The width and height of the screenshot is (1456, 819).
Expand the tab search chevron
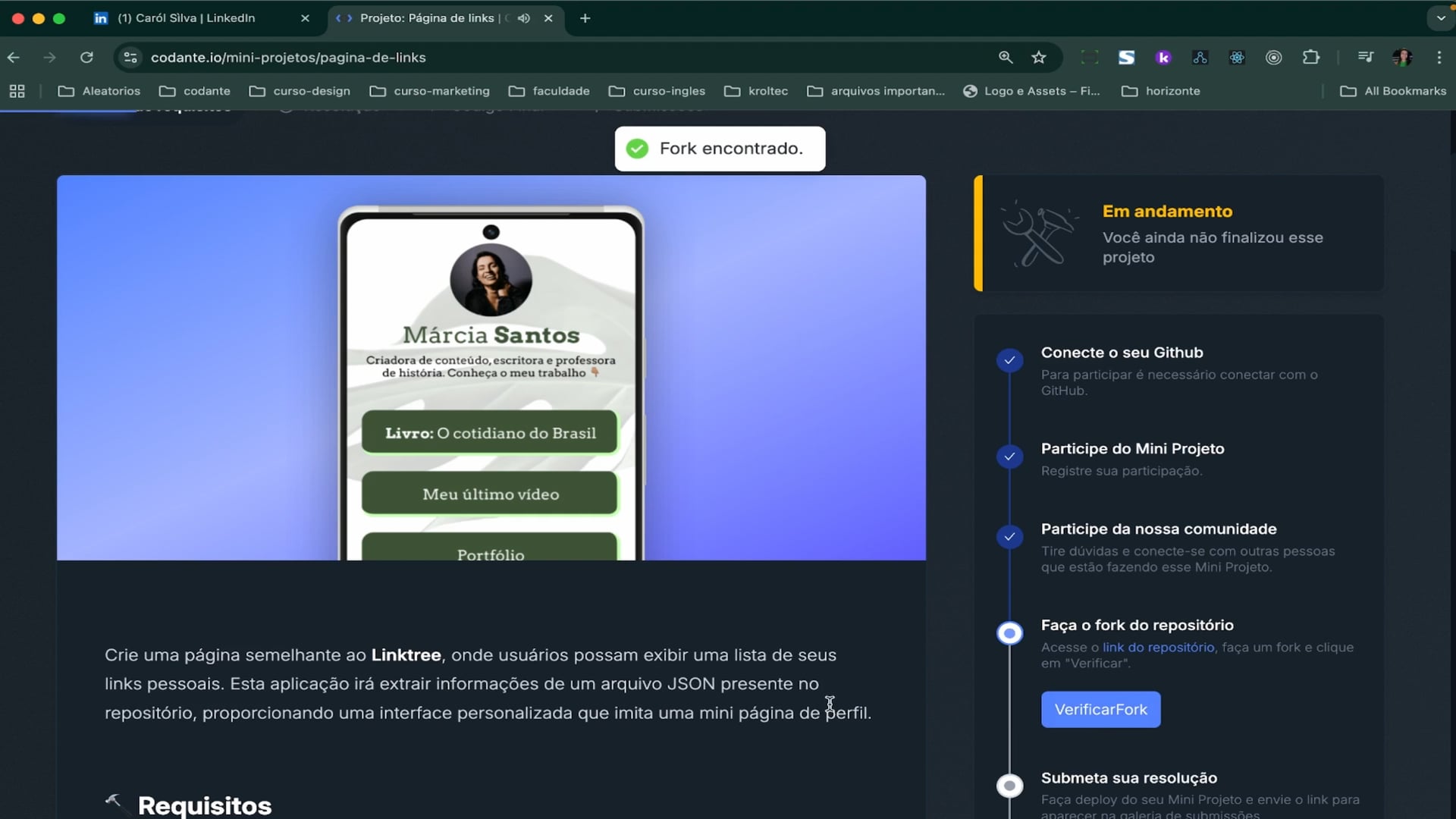coord(1440,18)
